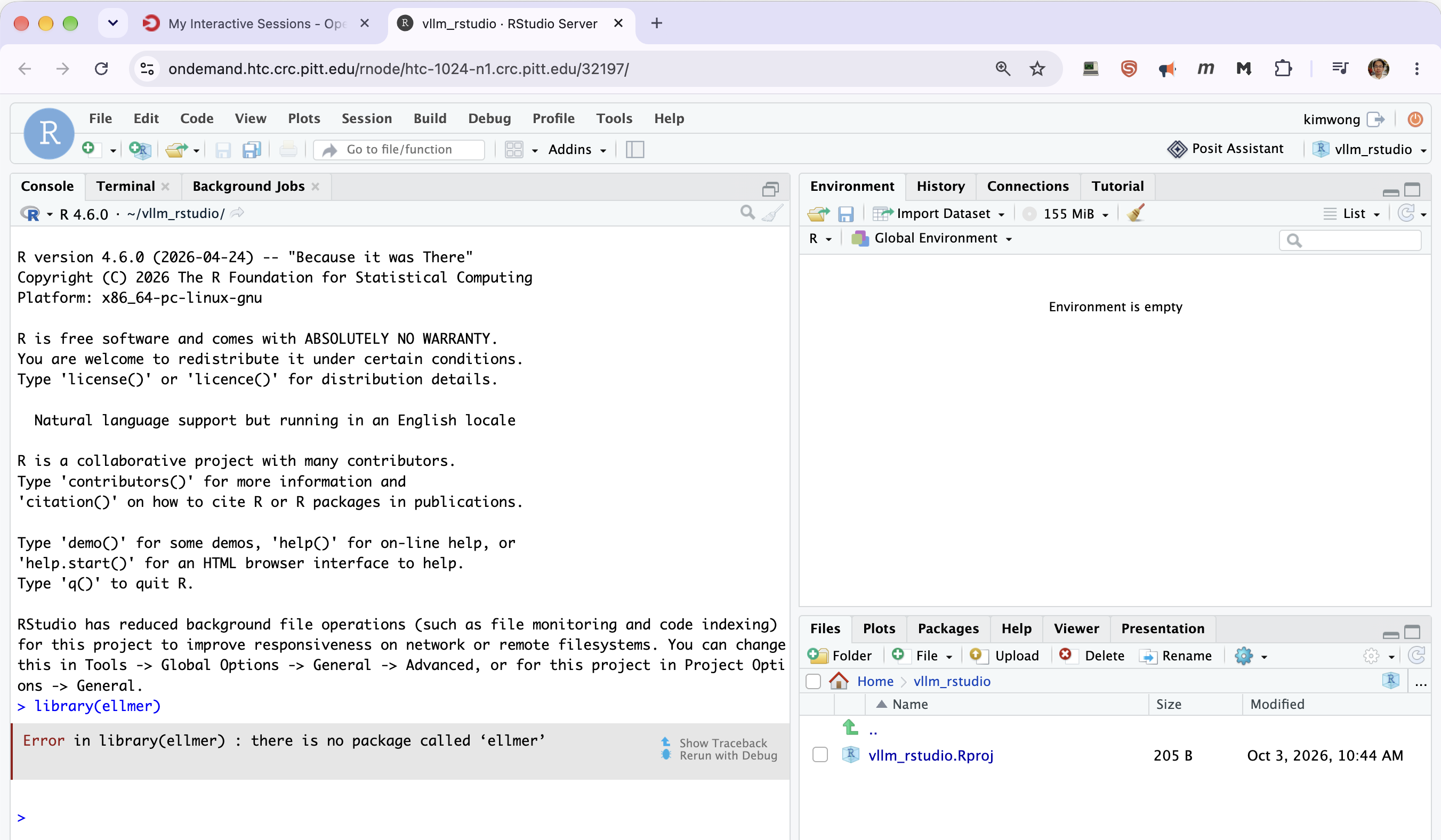The image size is (1441, 840).
Task: Click Show Traceback for the error
Action: [x=723, y=743]
